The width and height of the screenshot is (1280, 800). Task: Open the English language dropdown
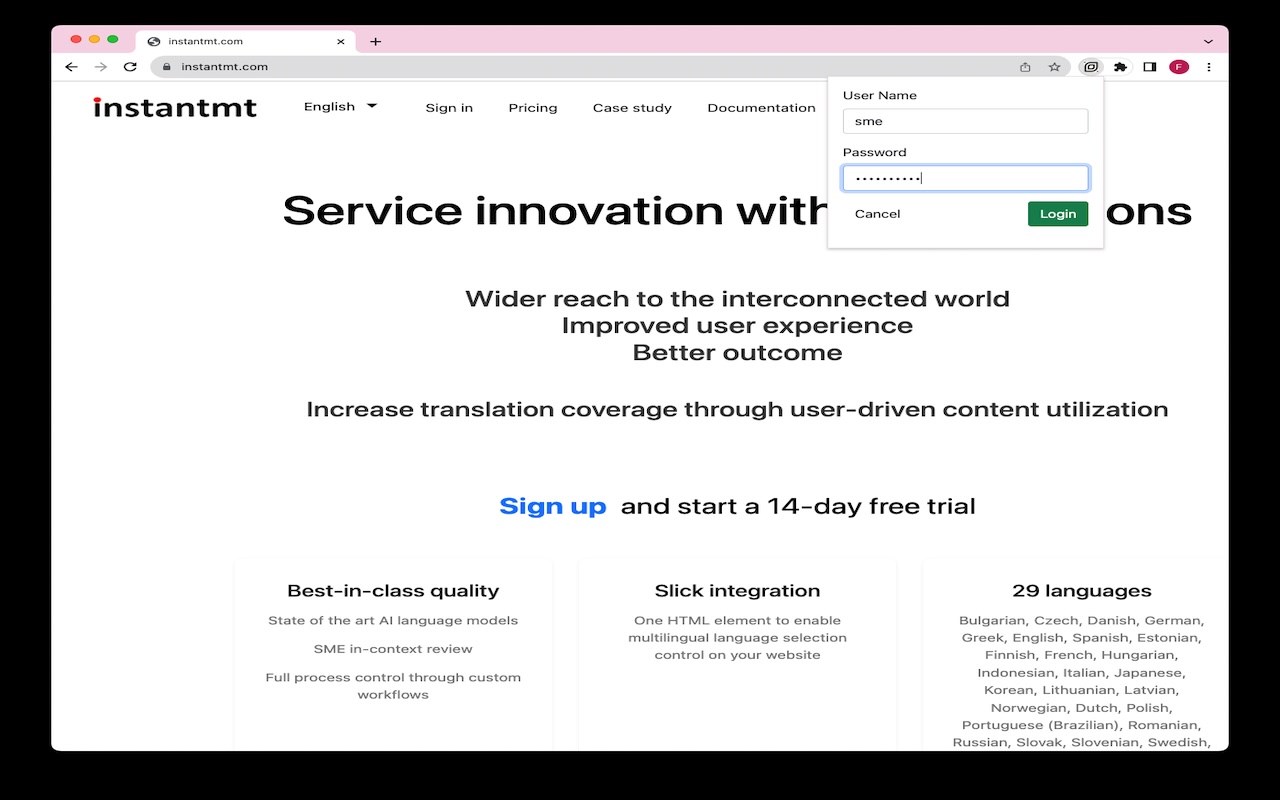tap(340, 106)
